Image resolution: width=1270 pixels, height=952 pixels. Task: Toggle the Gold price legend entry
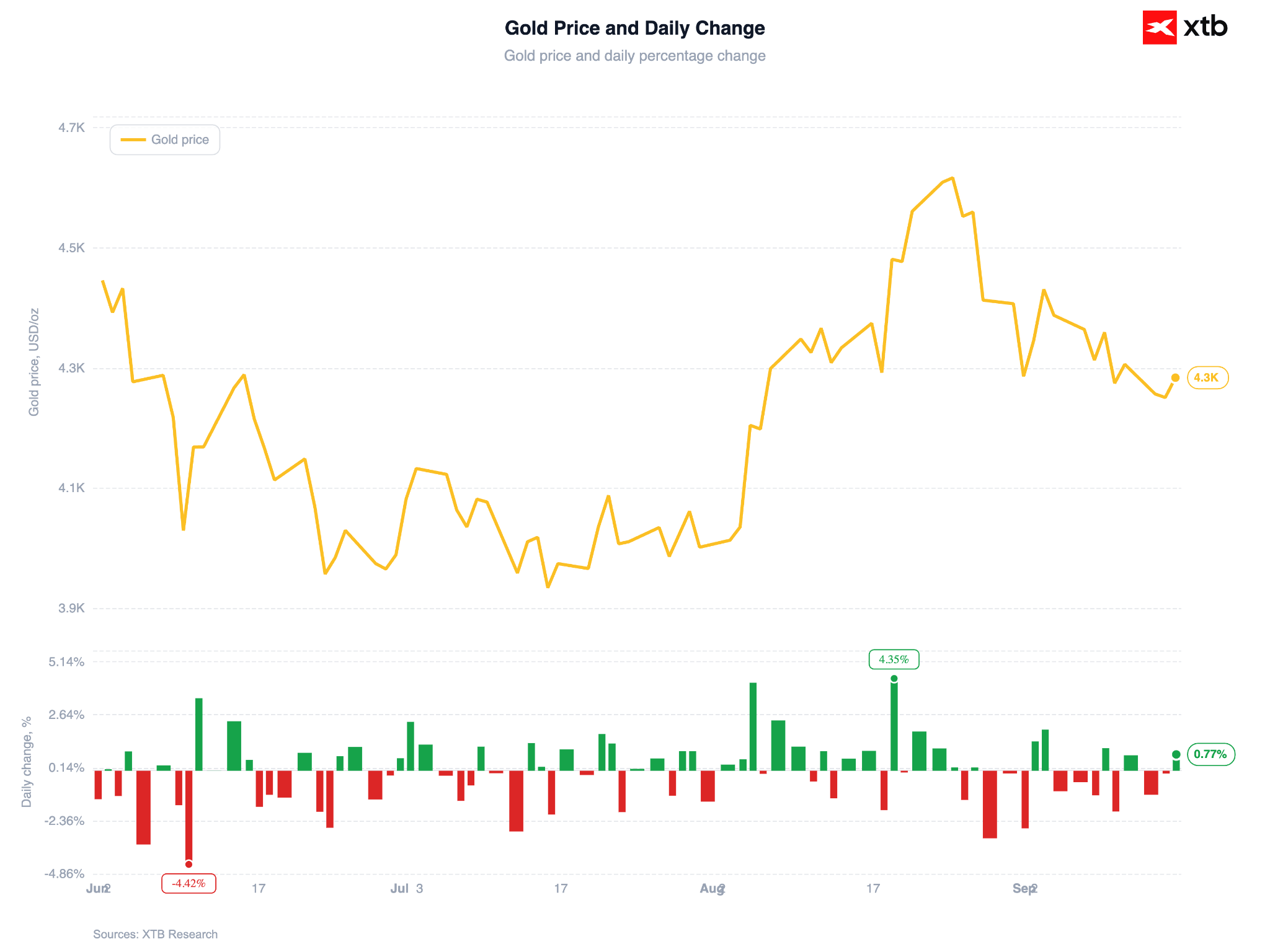(165, 139)
